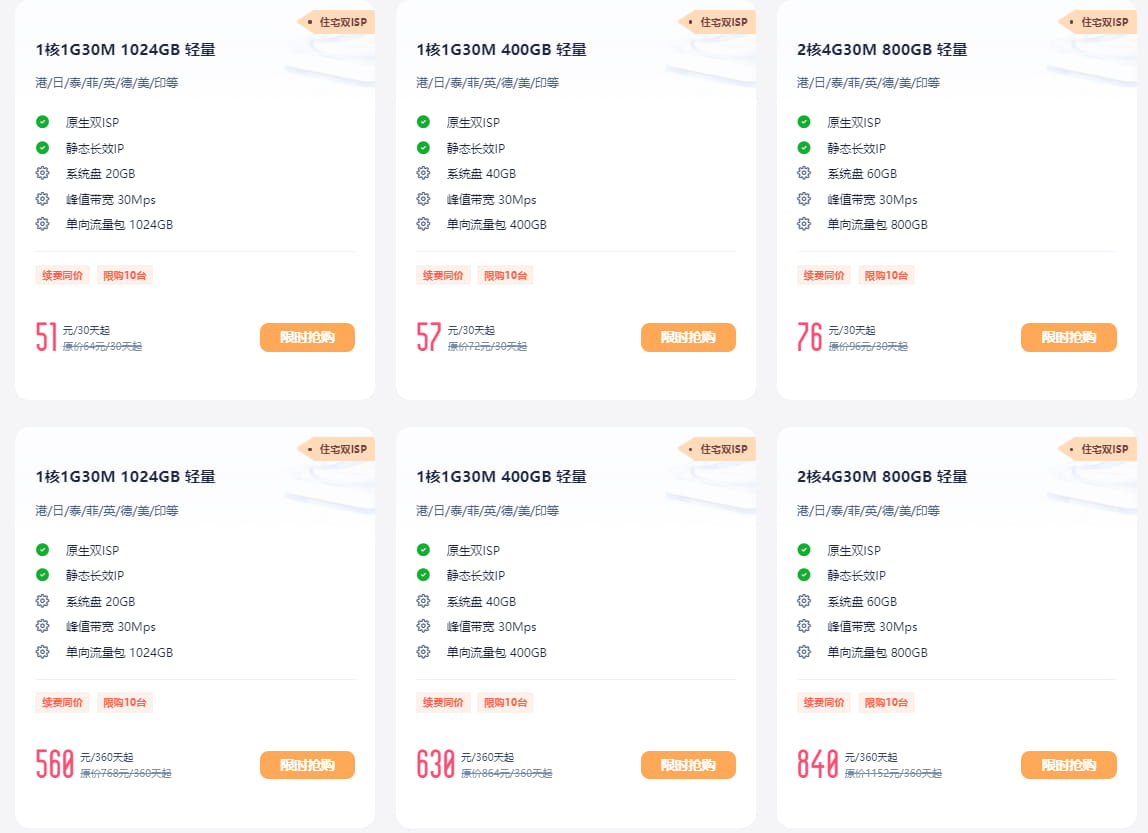Click 住宅双ISP badge on the 76元 plan card
The width and height of the screenshot is (1148, 833).
pos(1100,22)
